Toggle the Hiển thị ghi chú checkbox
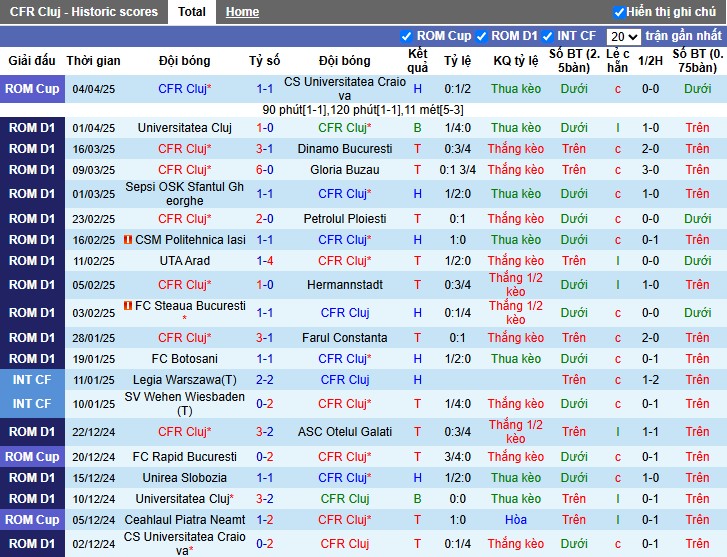 619,12
